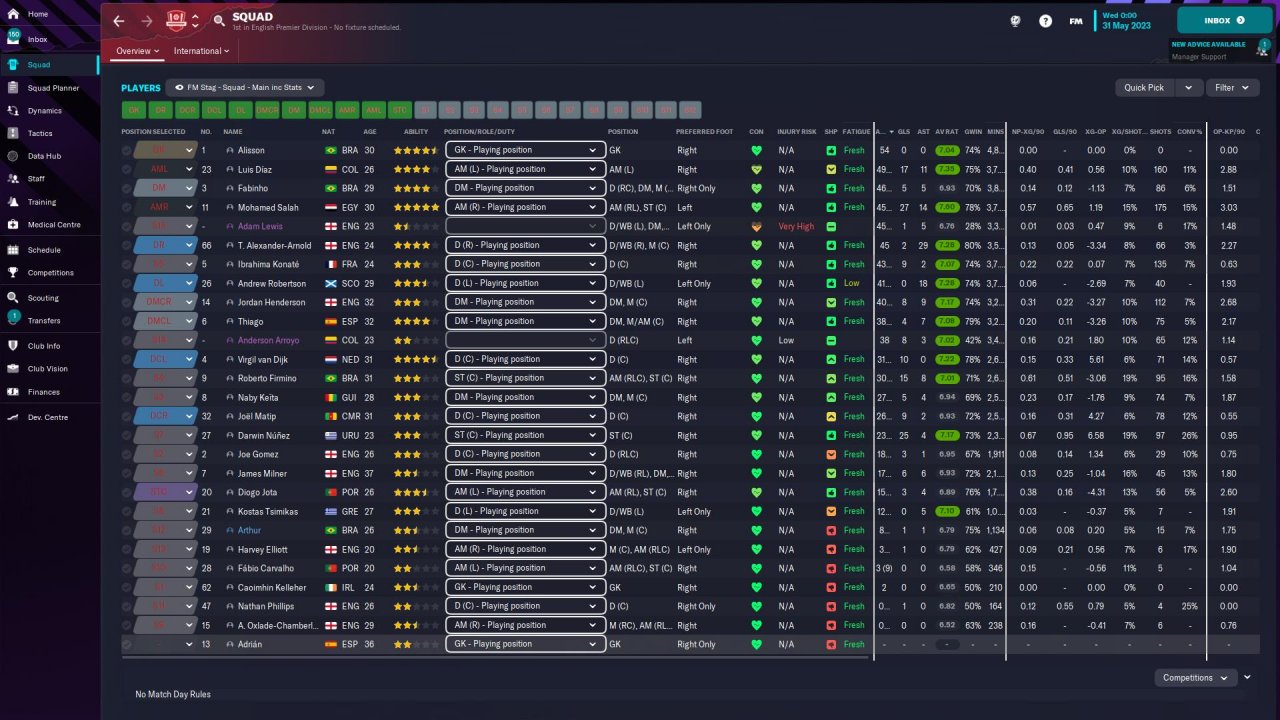Screen dimensions: 1280x720
Task: Open the Training section
Action: [42, 202]
